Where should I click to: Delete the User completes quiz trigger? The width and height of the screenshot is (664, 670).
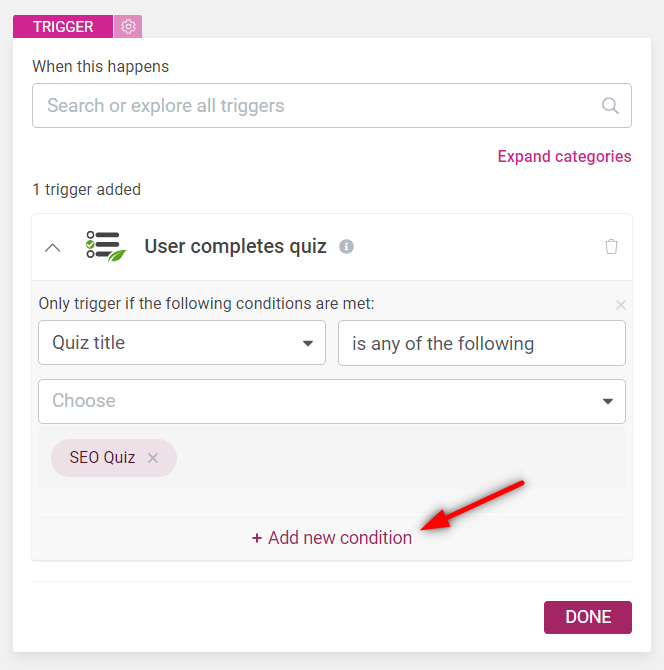pyautogui.click(x=612, y=246)
